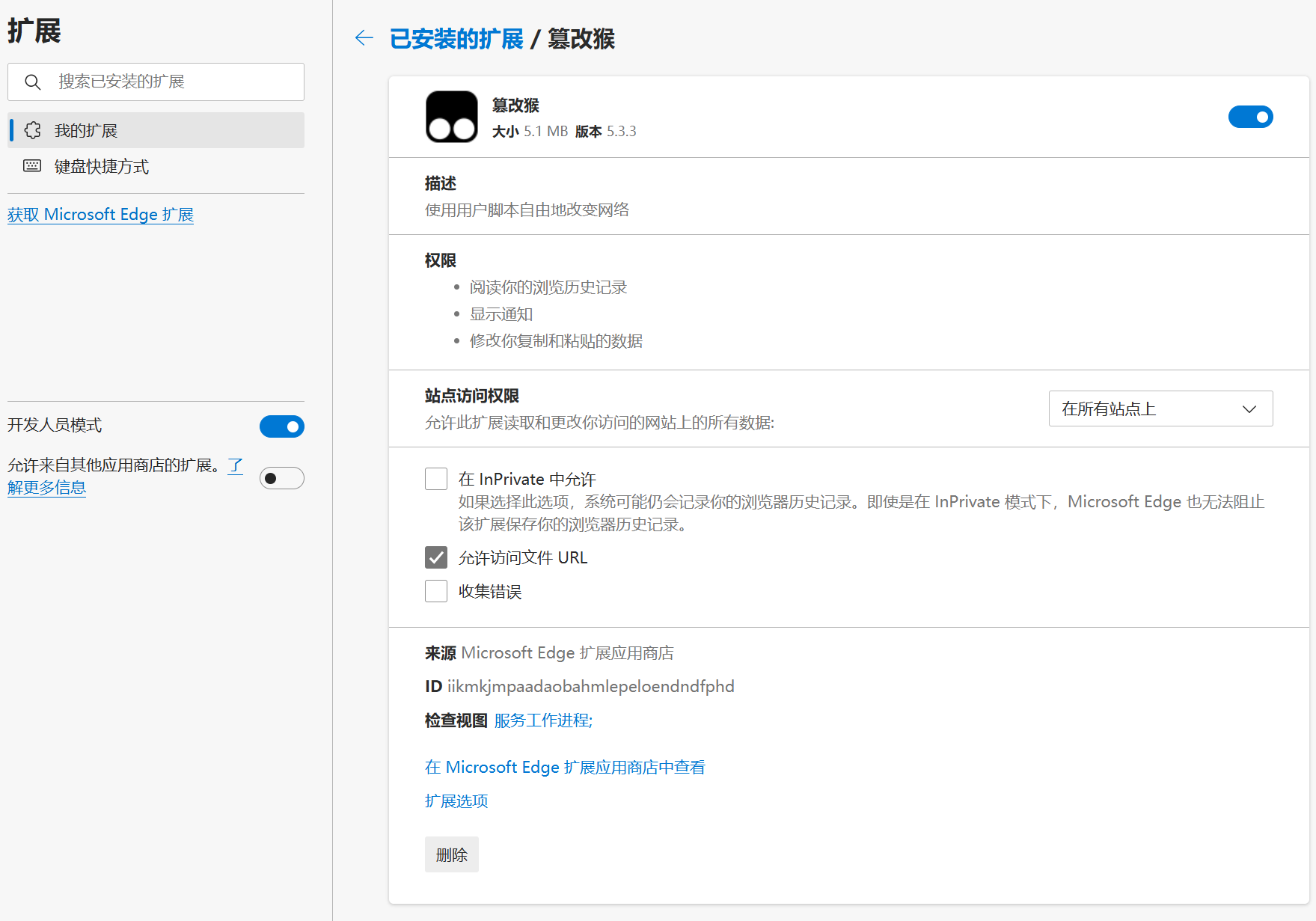Go to 已安装的扩展 breadcrumb link
Image resolution: width=1316 pixels, height=921 pixels.
(x=456, y=39)
